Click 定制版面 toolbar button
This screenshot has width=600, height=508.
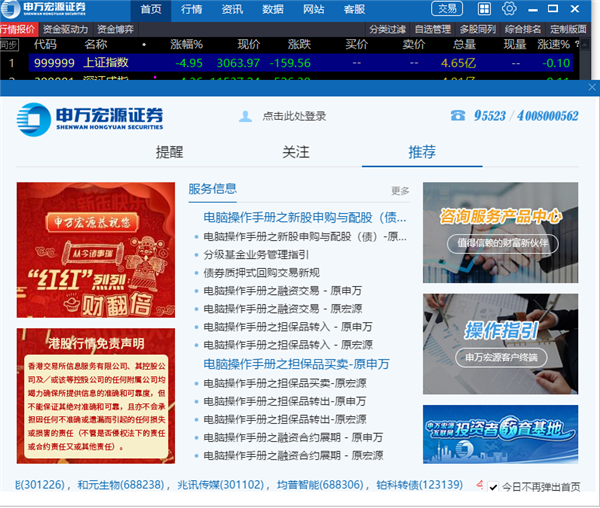pyautogui.click(x=568, y=29)
